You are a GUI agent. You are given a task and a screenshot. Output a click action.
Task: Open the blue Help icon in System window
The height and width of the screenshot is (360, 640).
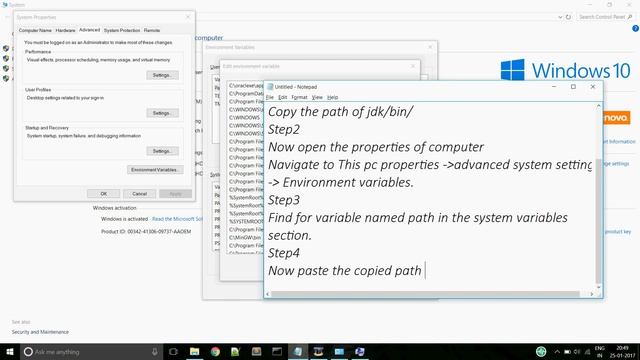point(636,29)
